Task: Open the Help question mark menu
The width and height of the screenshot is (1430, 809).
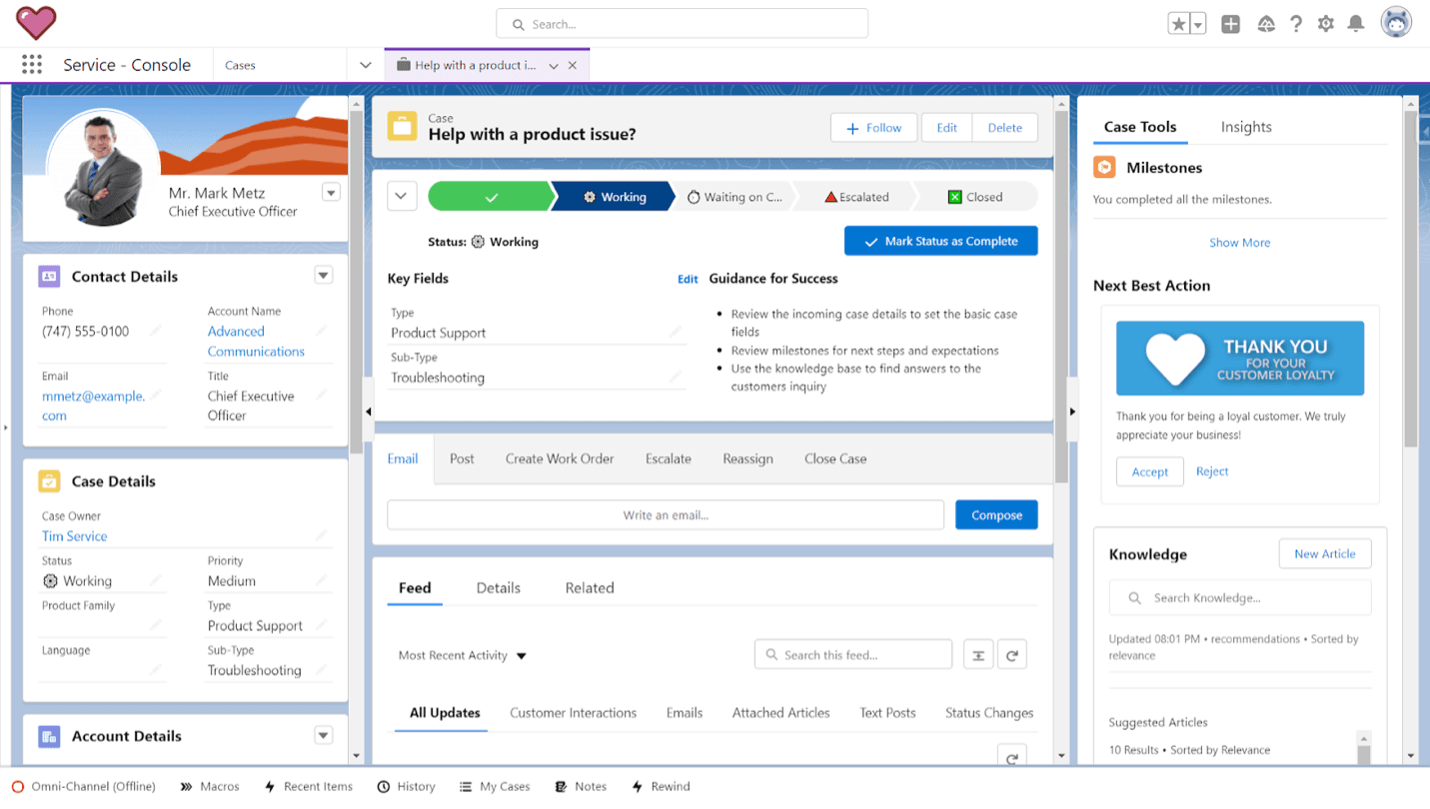Action: pos(1296,23)
